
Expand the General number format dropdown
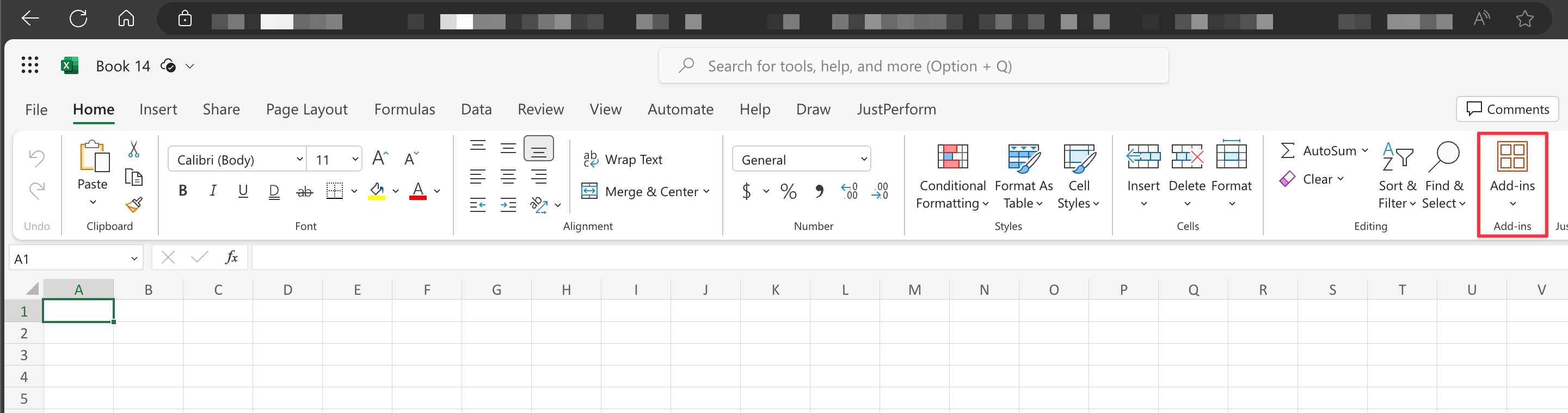863,160
